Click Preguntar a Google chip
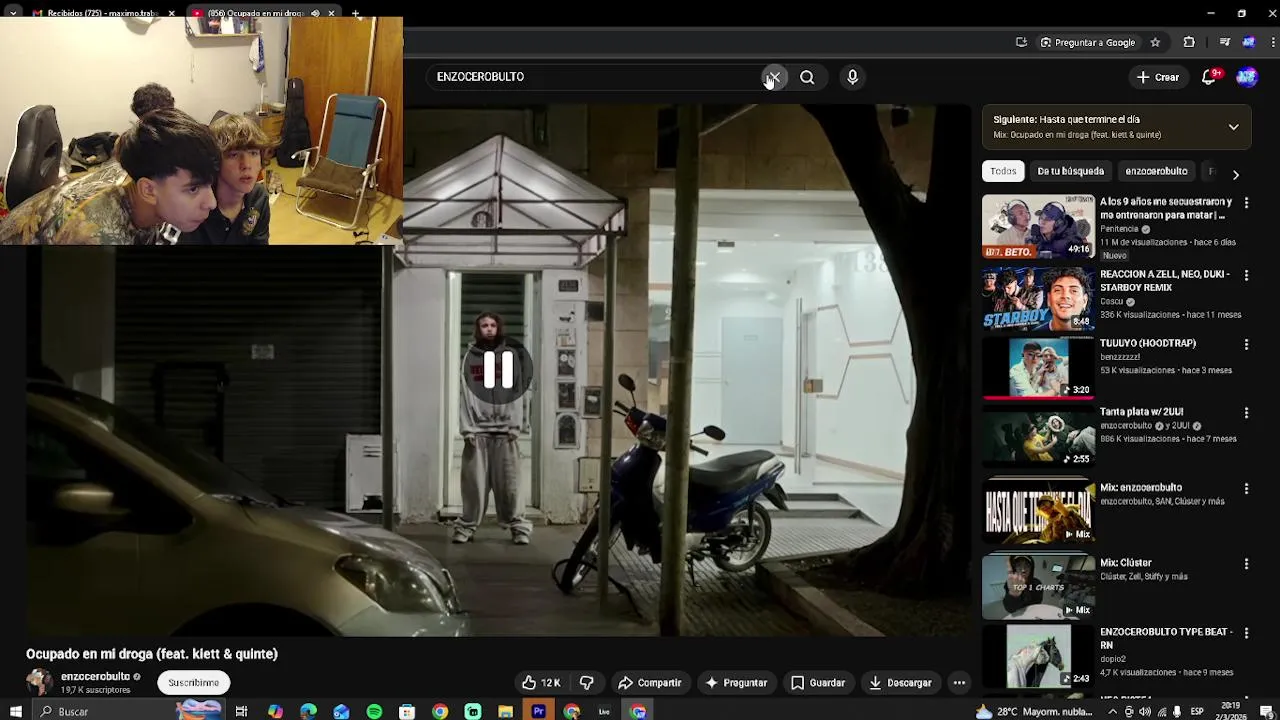Screen dimensions: 1280x720 pyautogui.click(x=1087, y=42)
